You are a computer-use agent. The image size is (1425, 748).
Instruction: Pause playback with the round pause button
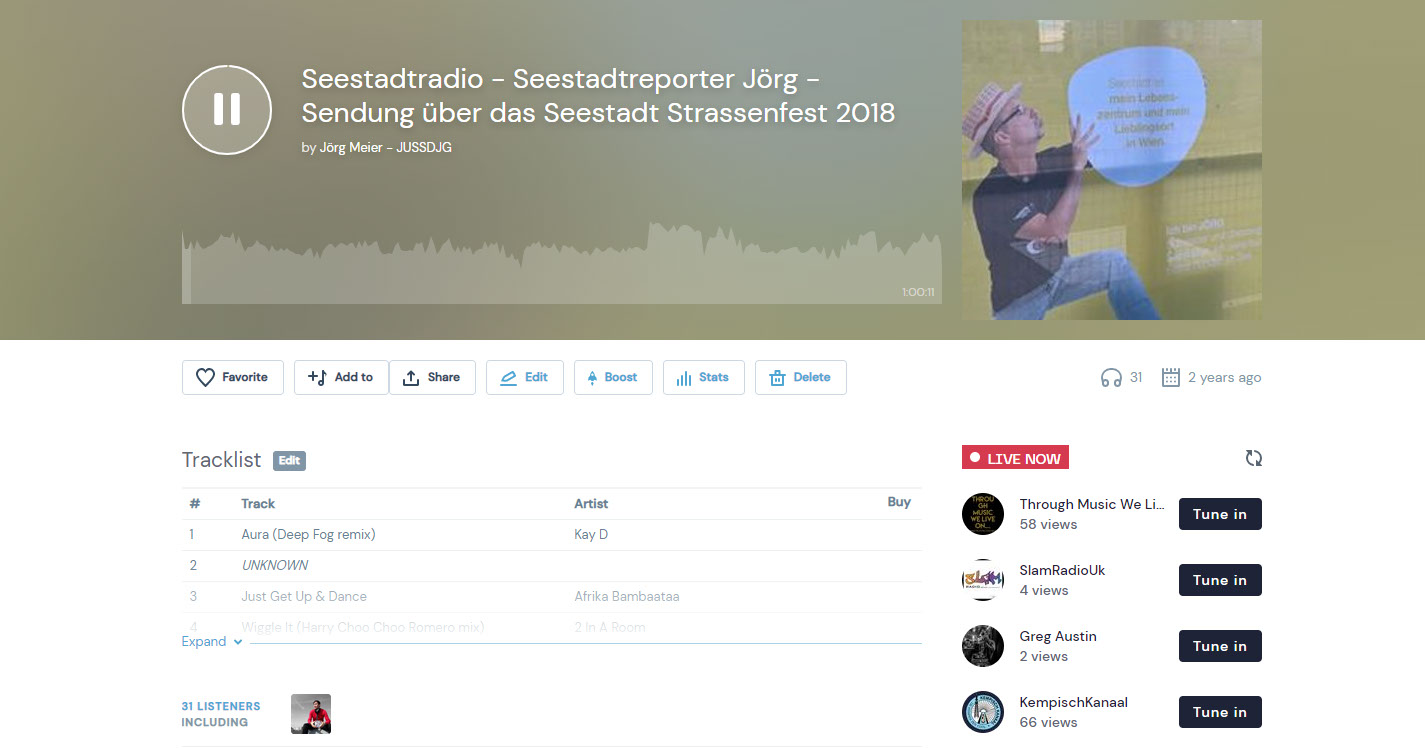227,110
